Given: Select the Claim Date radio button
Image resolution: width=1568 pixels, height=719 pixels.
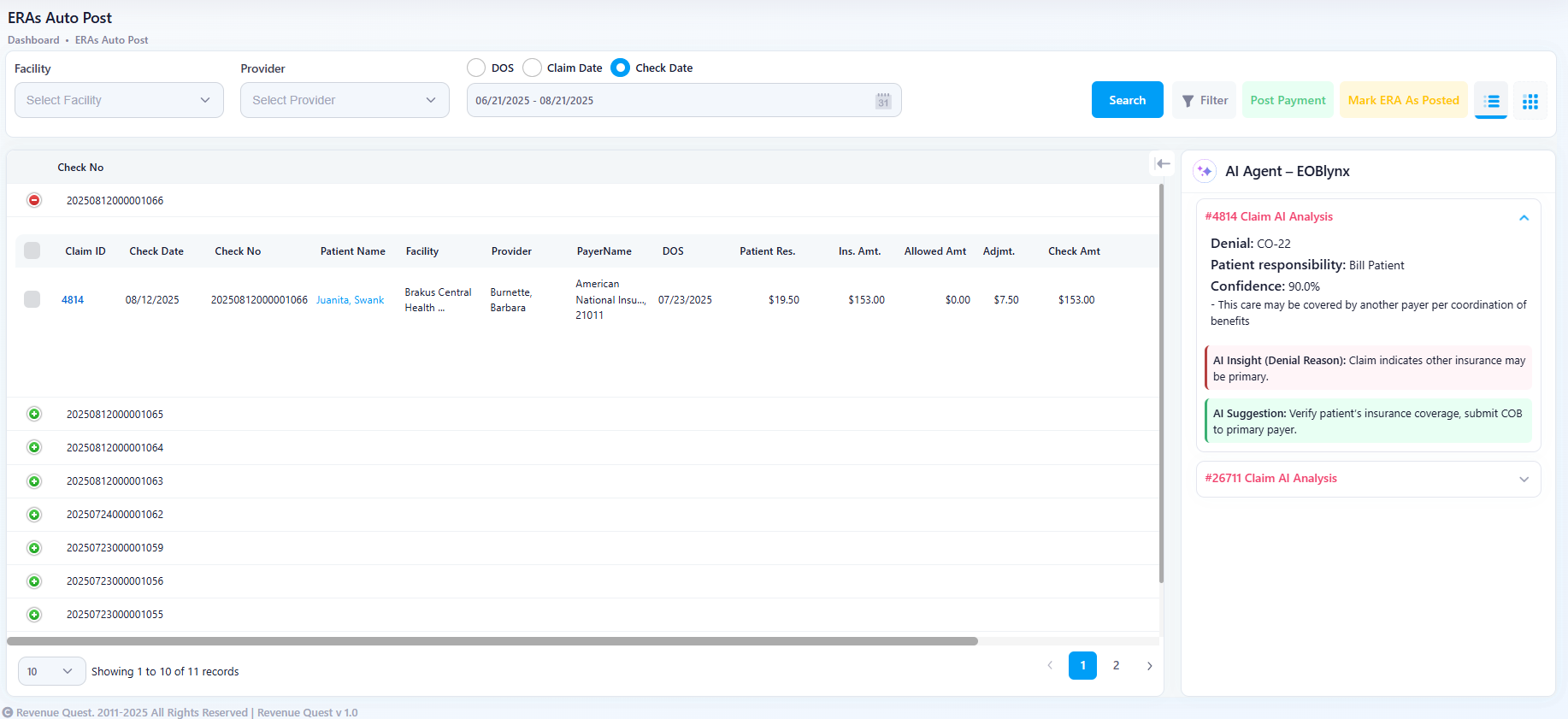Looking at the screenshot, I should [532, 68].
